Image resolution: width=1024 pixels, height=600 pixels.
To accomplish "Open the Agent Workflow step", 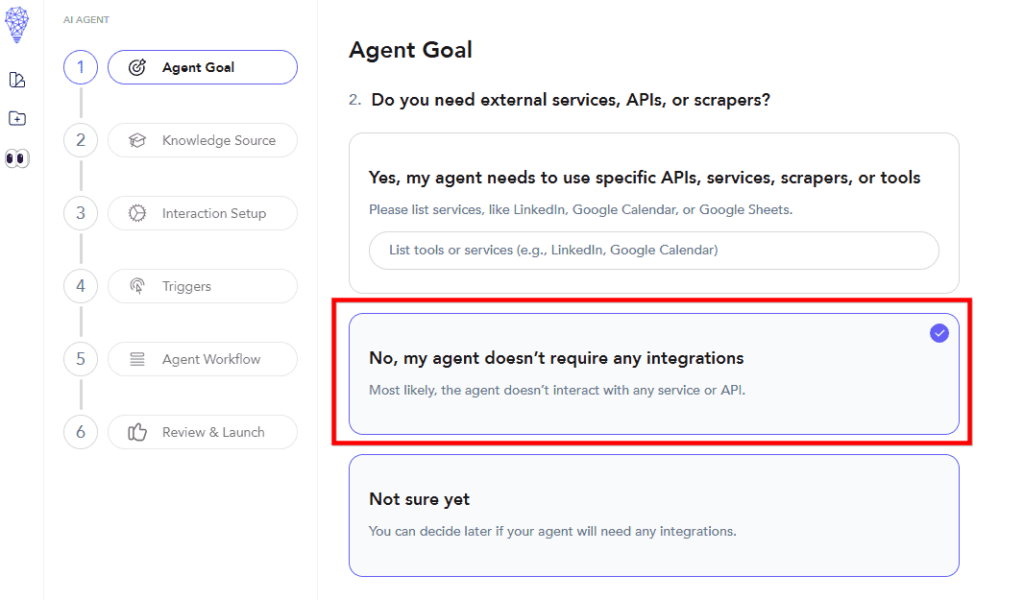I will point(210,360).
